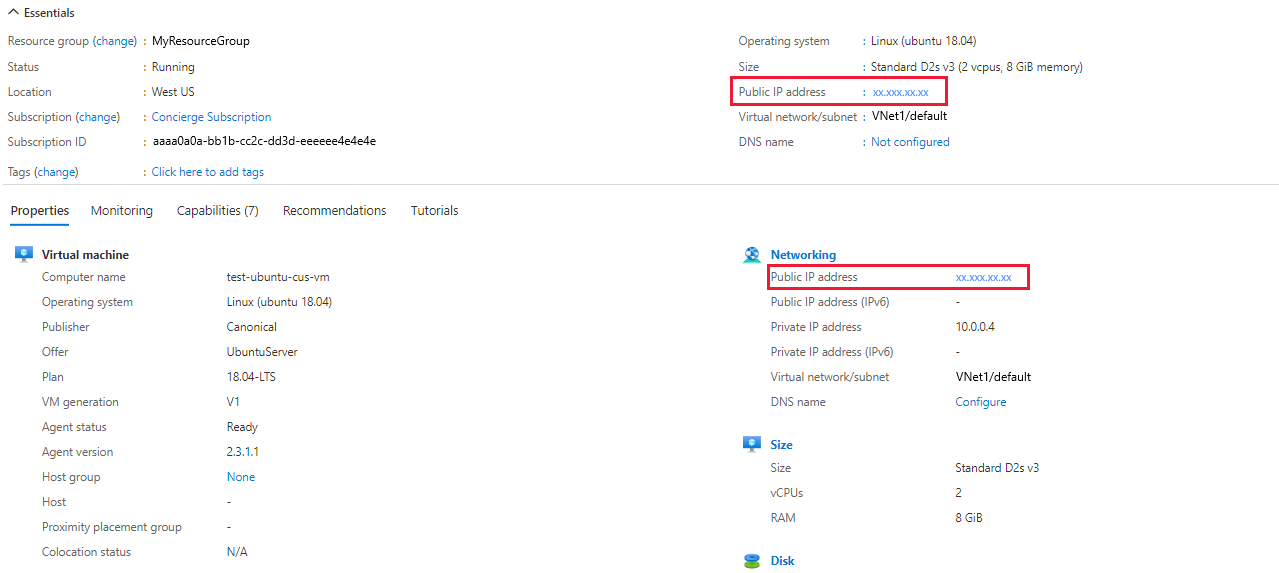1279x573 pixels.
Task: Select Linux (ubuntu 18.04) under Virtual machine
Action: point(280,302)
